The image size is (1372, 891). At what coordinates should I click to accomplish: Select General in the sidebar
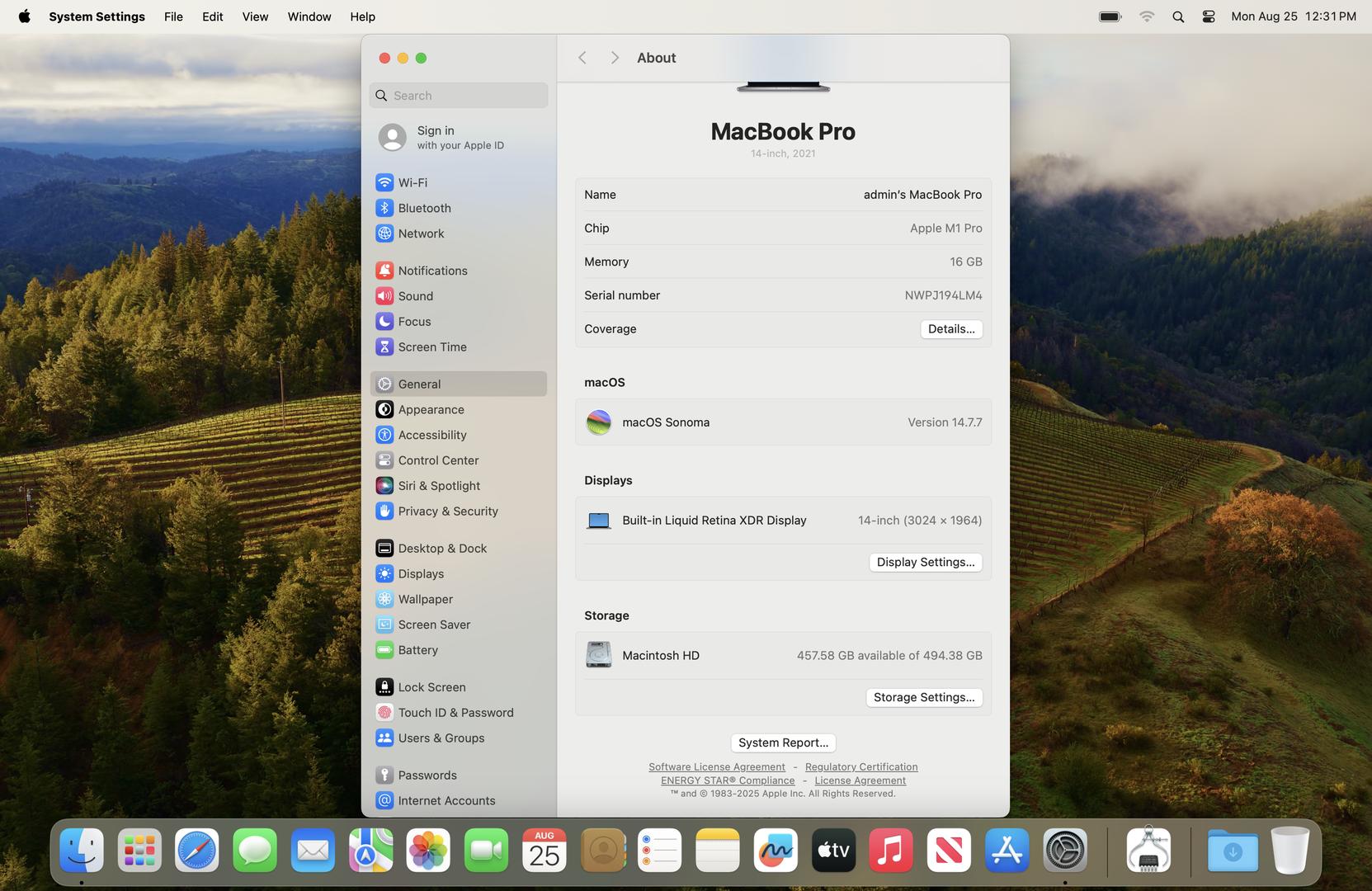(458, 384)
